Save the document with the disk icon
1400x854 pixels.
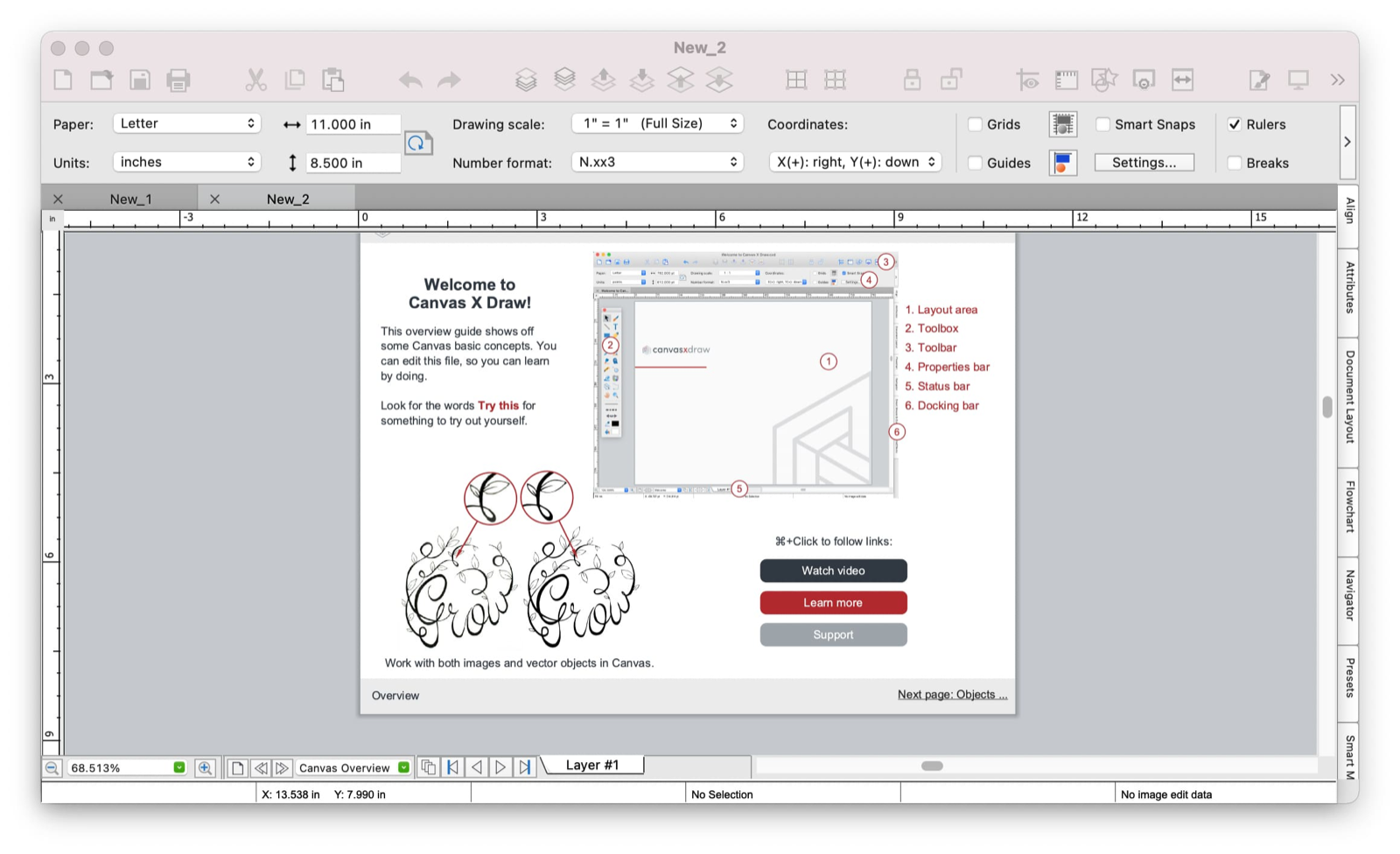pos(140,80)
